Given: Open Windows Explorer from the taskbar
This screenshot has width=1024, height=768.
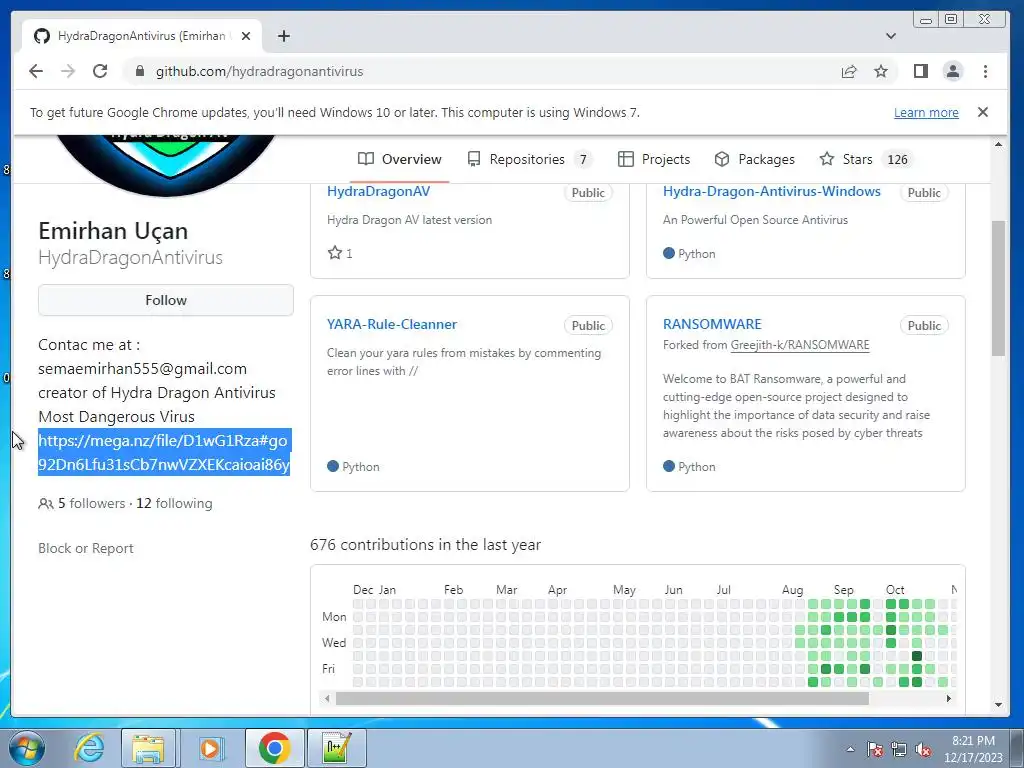Looking at the screenshot, I should click(x=149, y=748).
